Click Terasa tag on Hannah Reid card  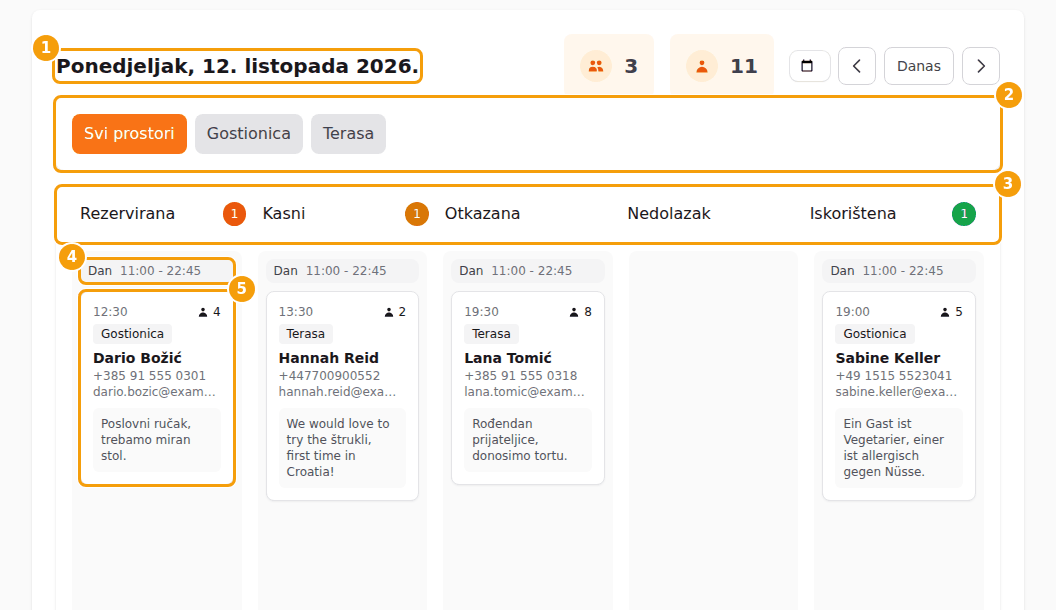coord(305,334)
